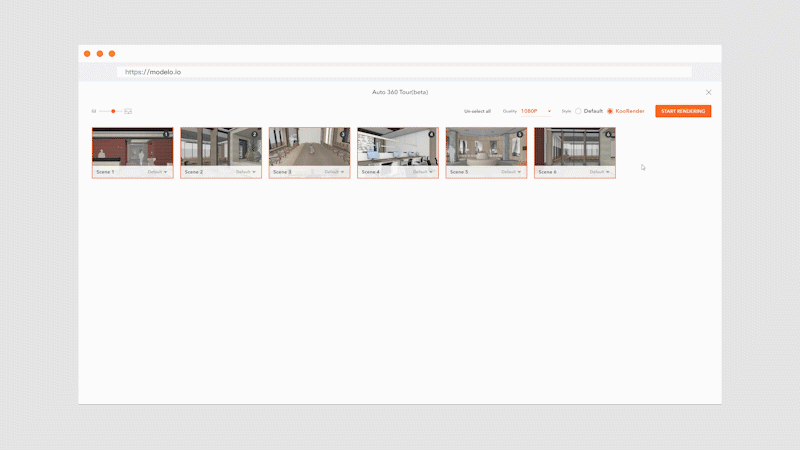Click the Scene 4 label text
Screen dimensions: 800x450
pos(370,172)
